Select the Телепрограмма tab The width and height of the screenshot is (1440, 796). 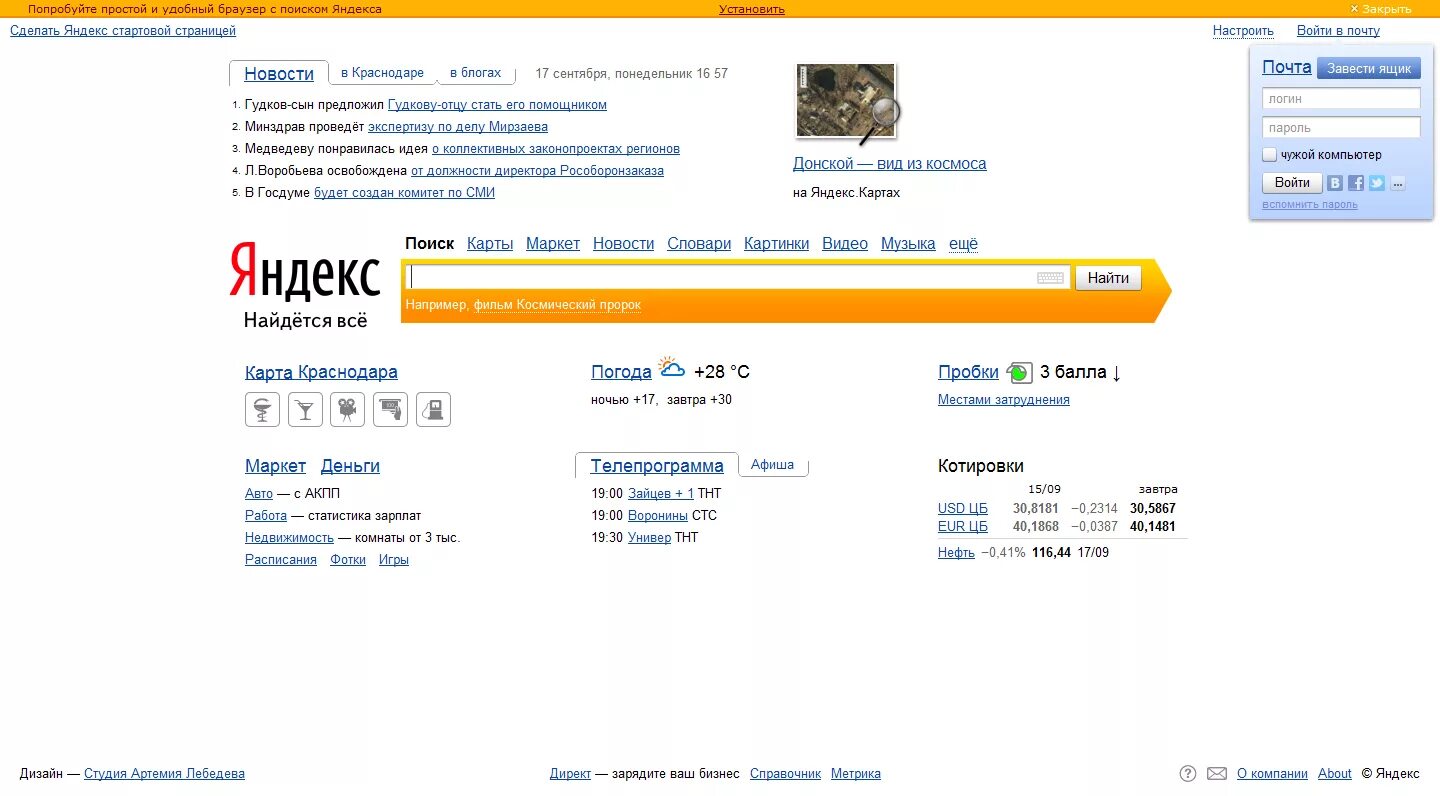tap(657, 466)
